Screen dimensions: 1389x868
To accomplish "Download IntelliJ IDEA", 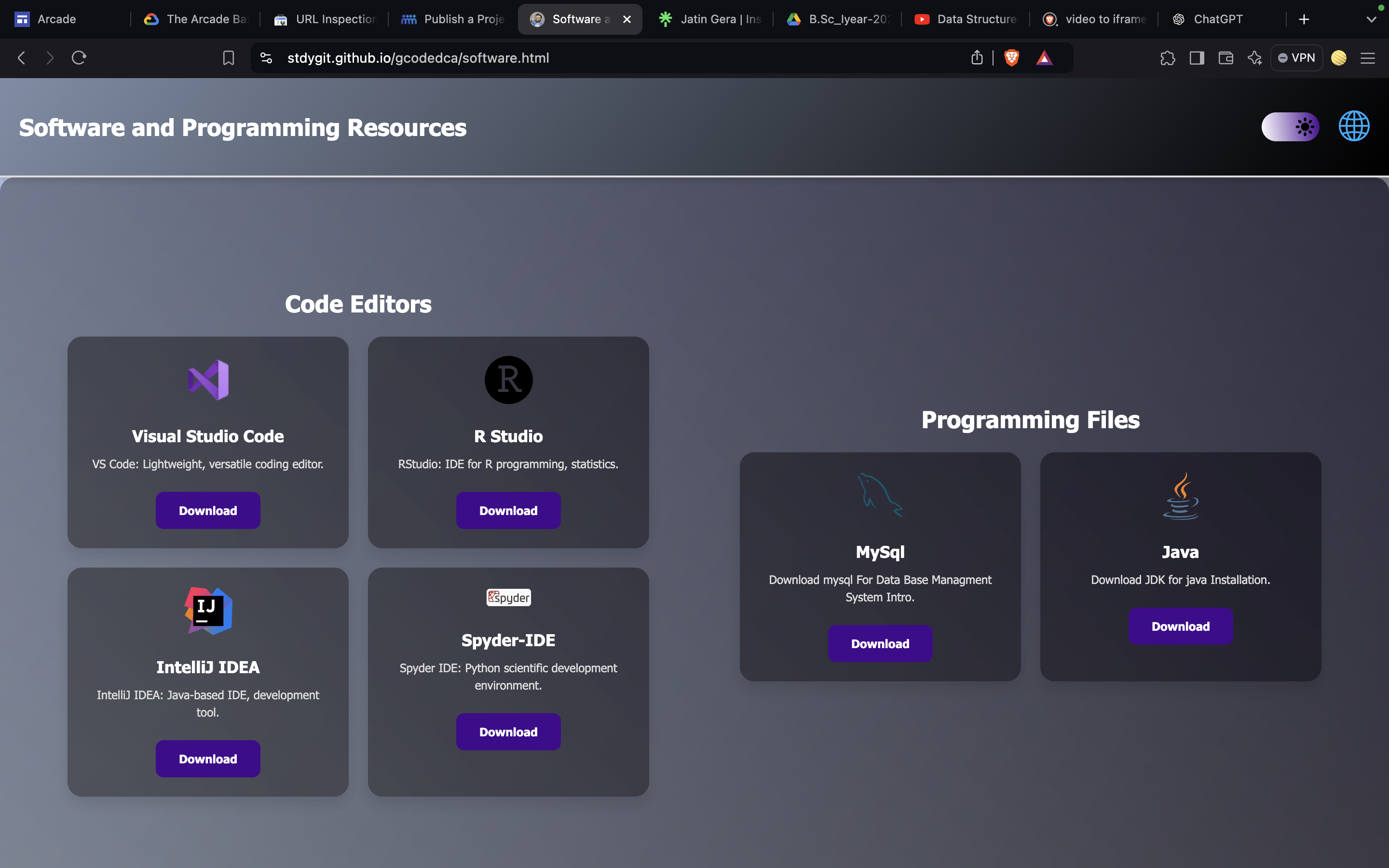I will [x=208, y=759].
